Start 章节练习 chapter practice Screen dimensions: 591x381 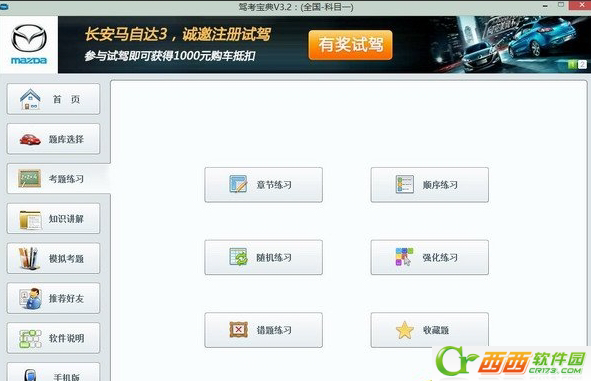coord(263,185)
